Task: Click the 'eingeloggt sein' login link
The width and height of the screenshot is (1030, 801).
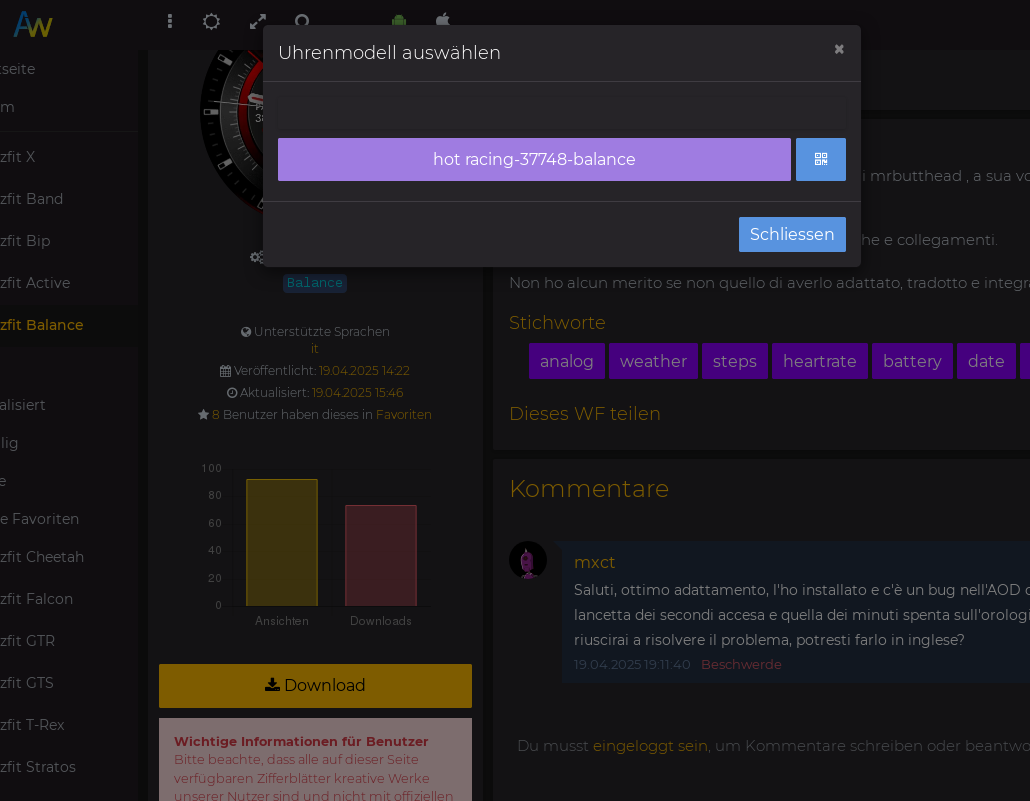Action: pyautogui.click(x=650, y=745)
